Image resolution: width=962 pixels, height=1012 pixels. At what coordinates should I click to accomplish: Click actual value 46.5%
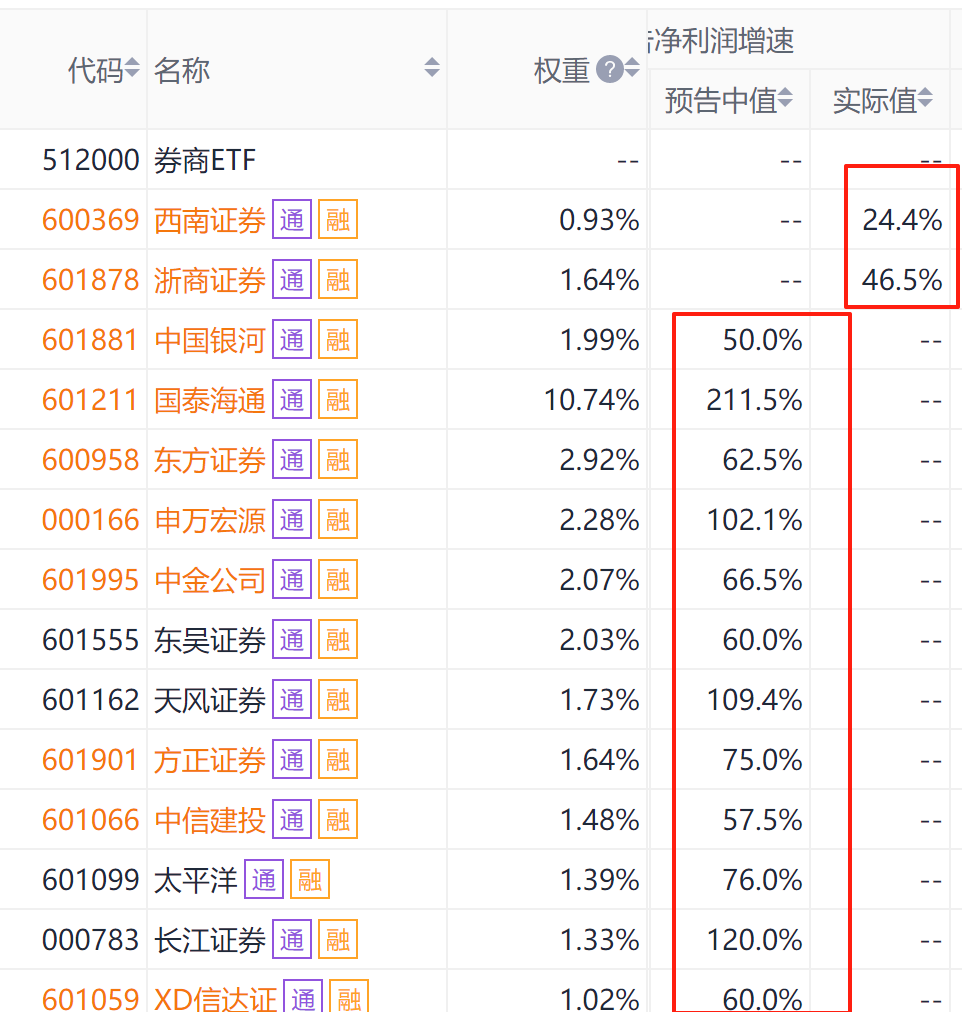[902, 280]
